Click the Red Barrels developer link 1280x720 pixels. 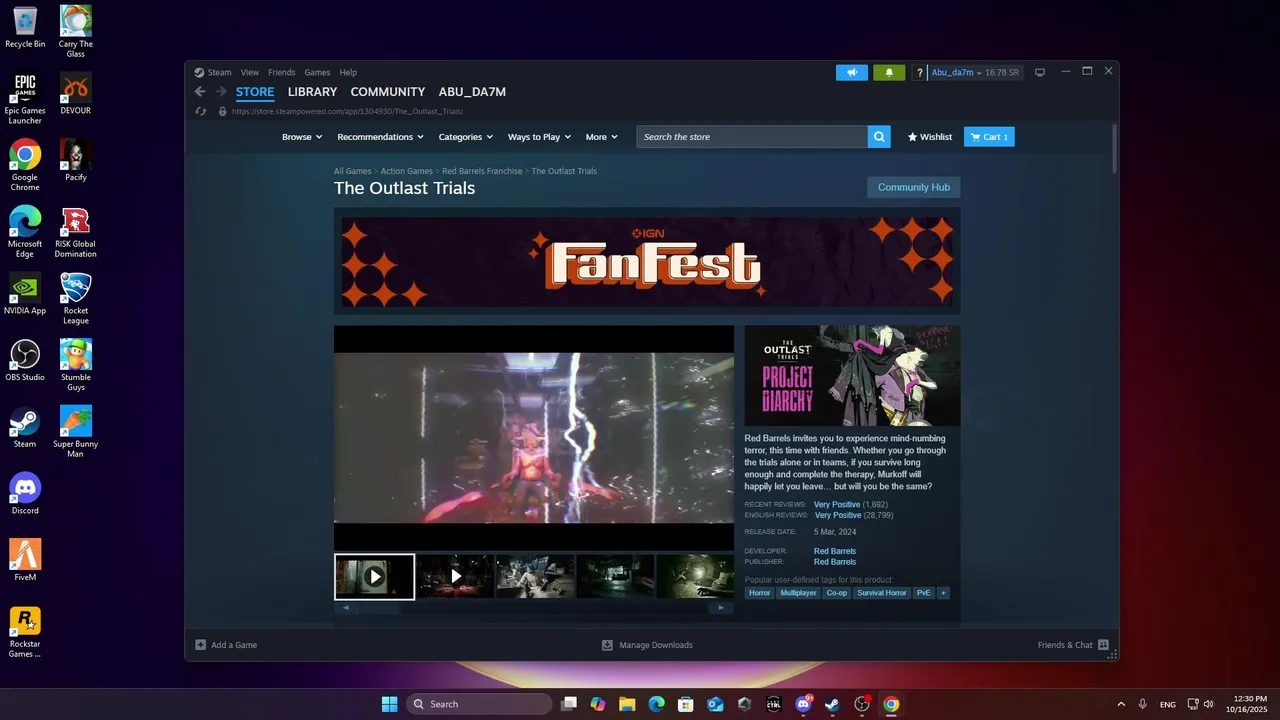[835, 551]
